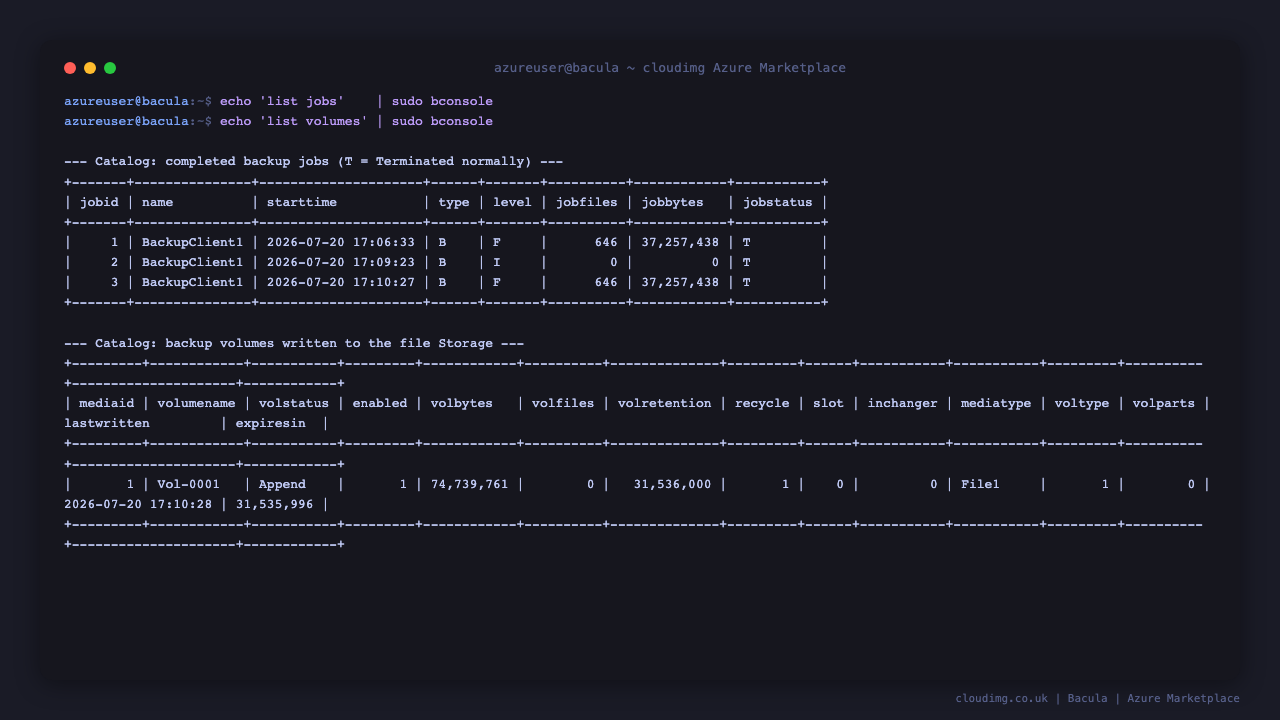Screen dimensions: 1280x720
Task: Click the 'mediatype' column header
Action: coord(996,404)
